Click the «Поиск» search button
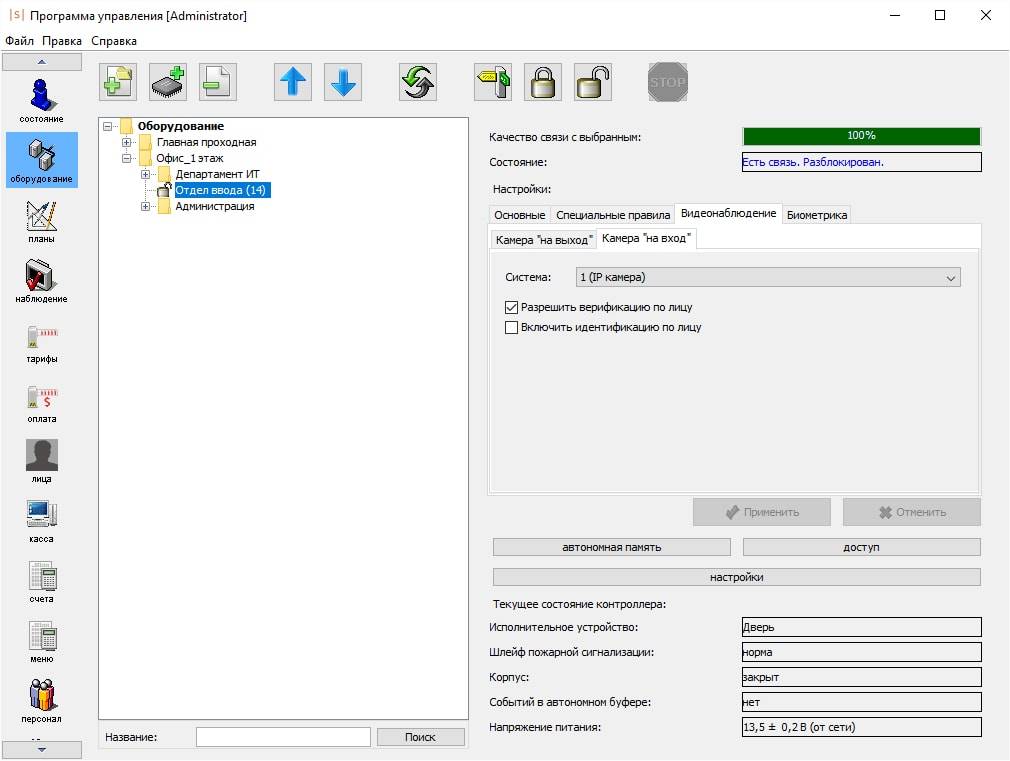Image resolution: width=1010 pixels, height=761 pixels. tap(420, 737)
